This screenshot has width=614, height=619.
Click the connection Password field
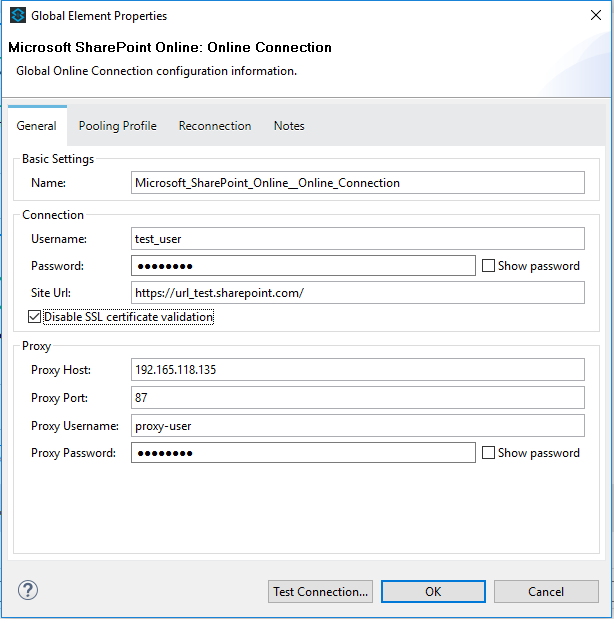tap(302, 266)
